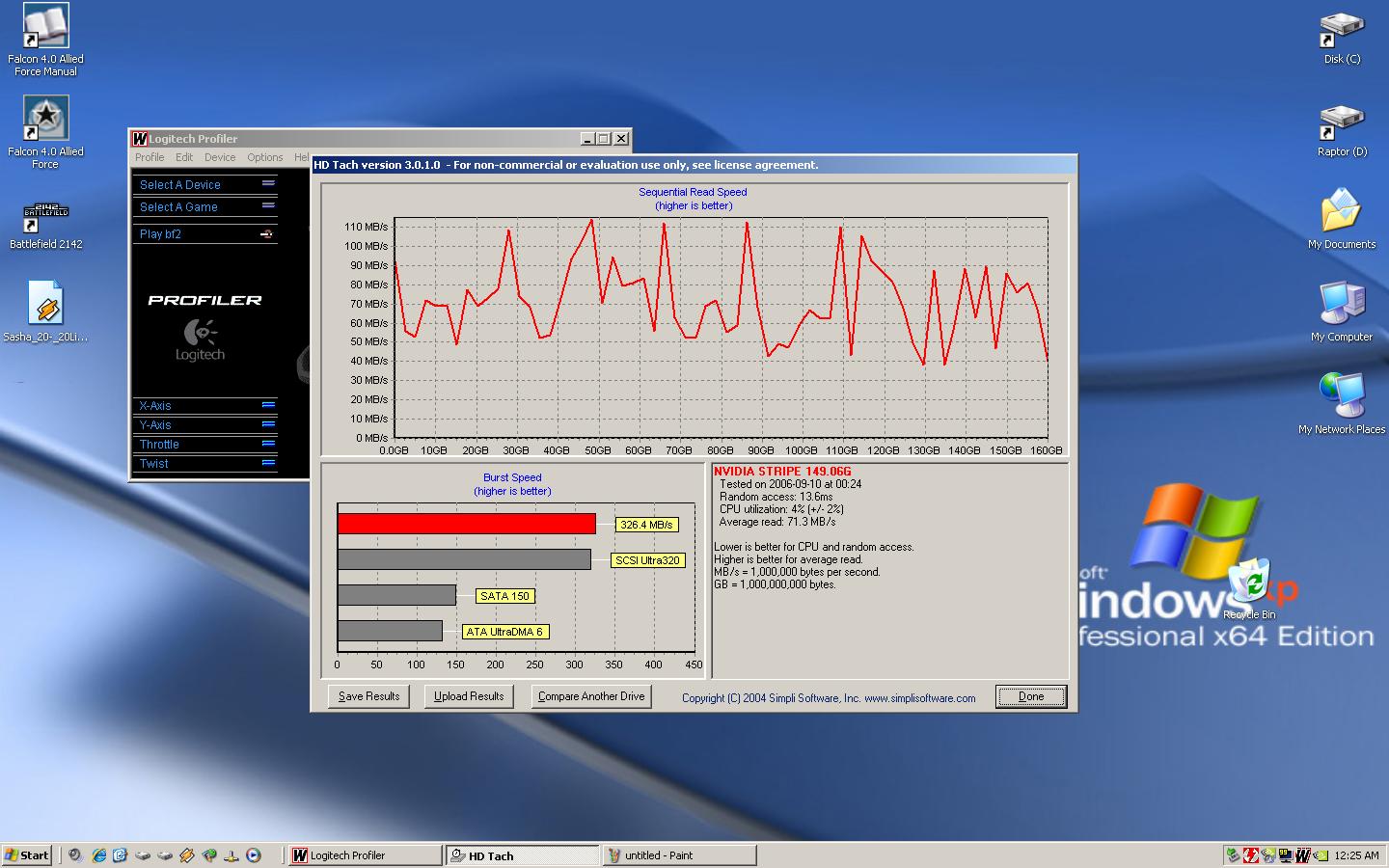Image resolution: width=1389 pixels, height=868 pixels.
Task: Click the Play bf2 joystick icon
Action: 267,233
